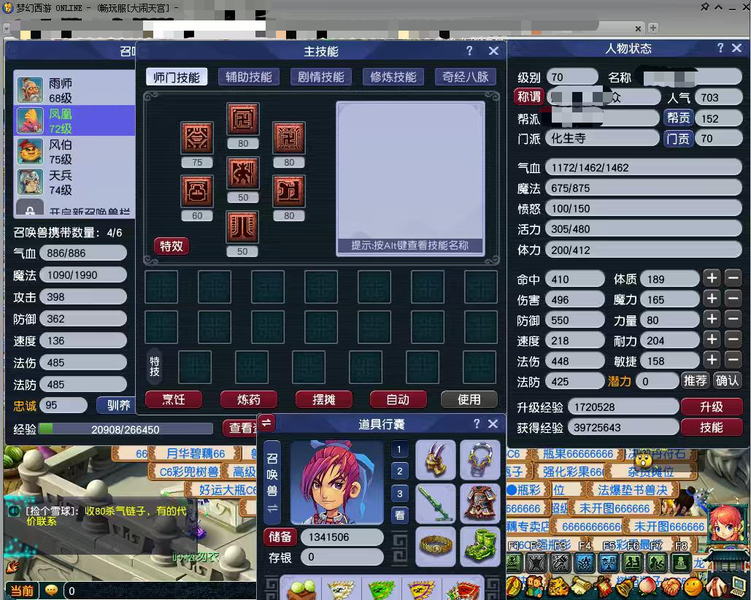Switch to inventory page 2
The image size is (751, 600).
400,471
